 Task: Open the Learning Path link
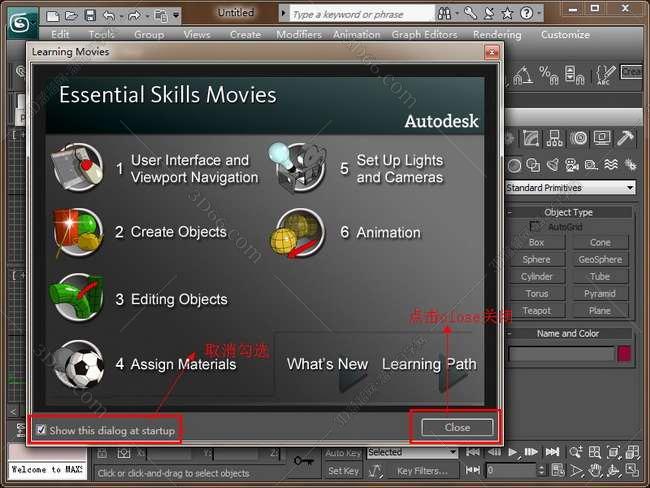click(429, 364)
